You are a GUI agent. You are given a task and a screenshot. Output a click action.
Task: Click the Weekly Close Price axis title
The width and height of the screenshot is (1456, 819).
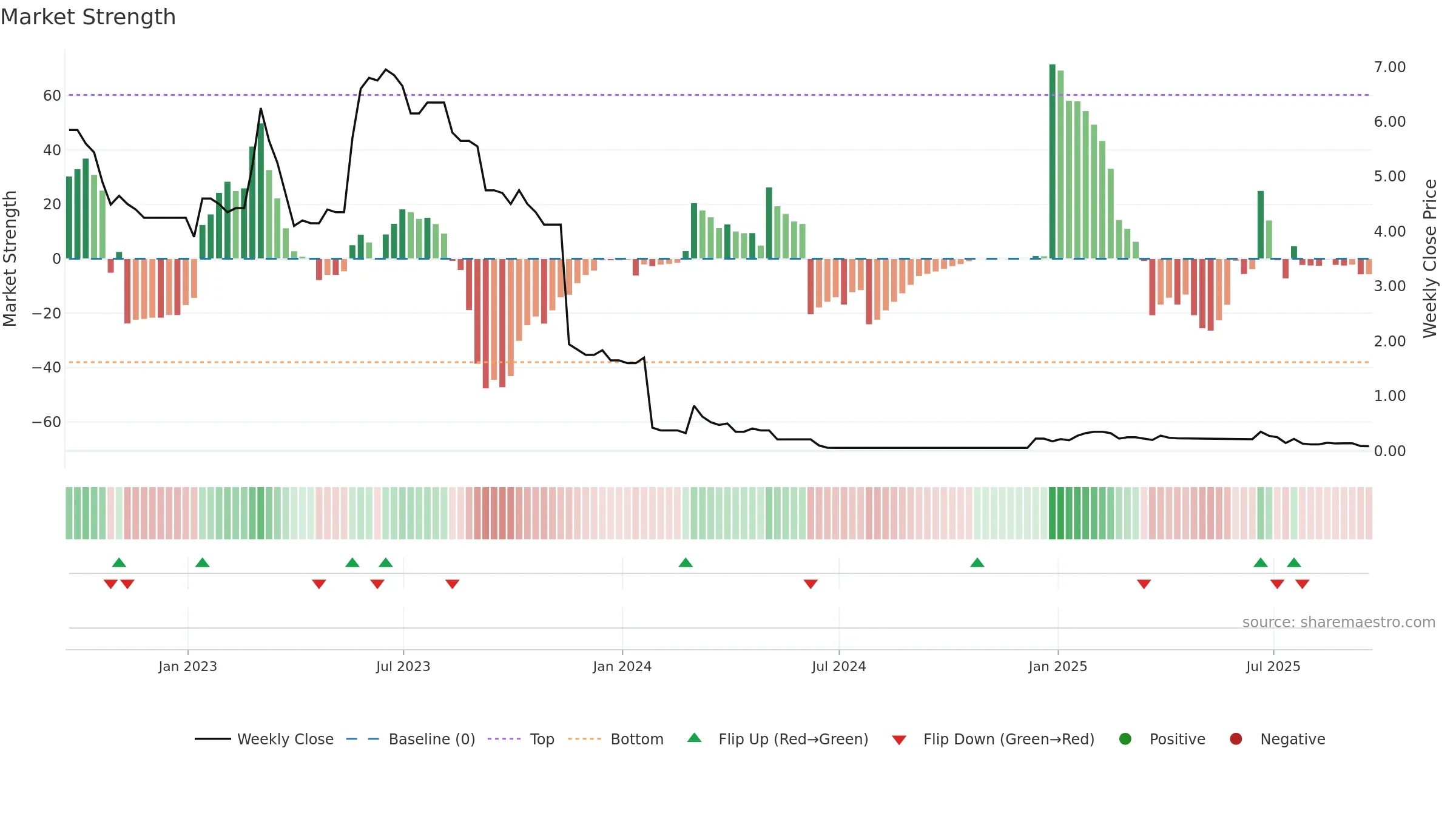1430,258
